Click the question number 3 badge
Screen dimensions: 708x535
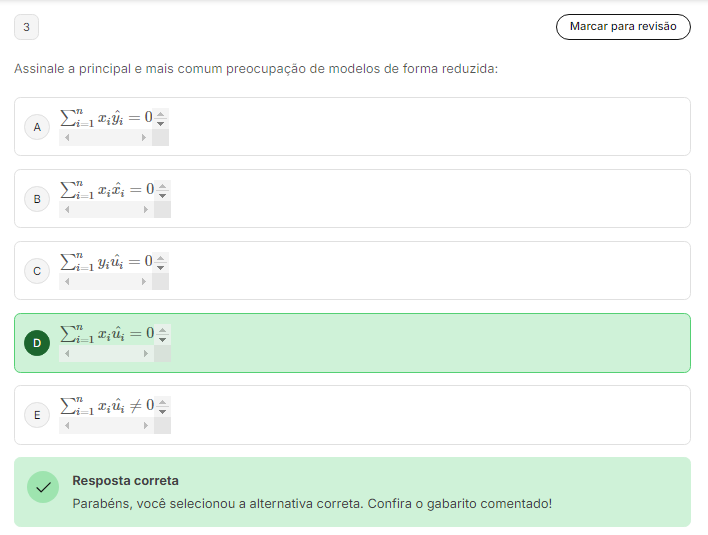pyautogui.click(x=26, y=27)
